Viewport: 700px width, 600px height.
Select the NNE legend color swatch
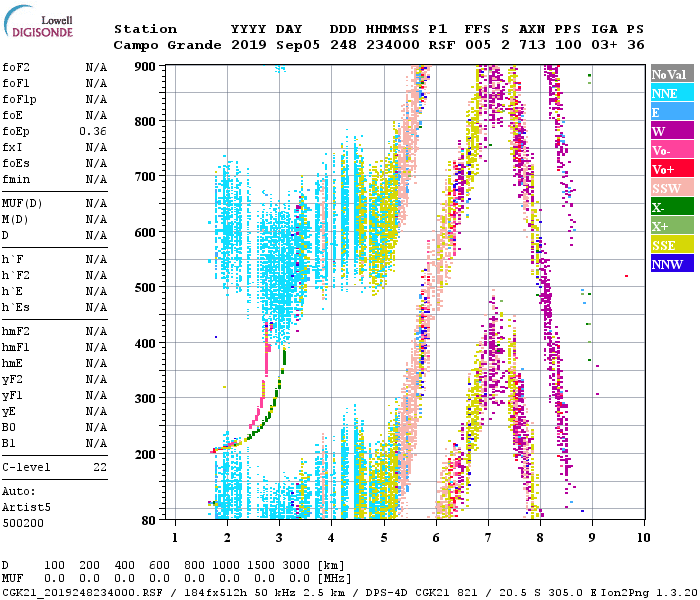coord(672,92)
